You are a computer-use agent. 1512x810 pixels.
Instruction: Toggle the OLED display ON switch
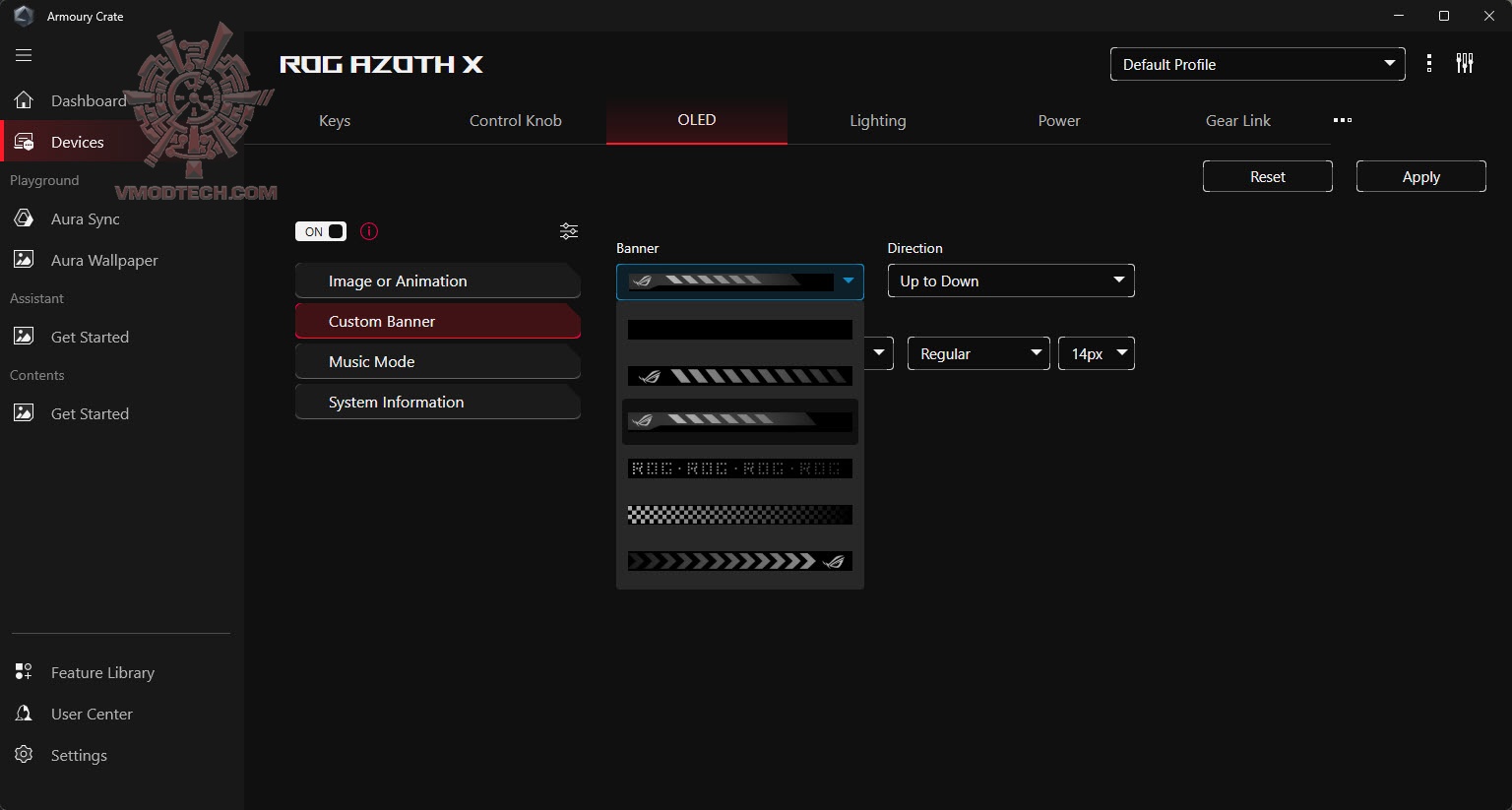[321, 231]
